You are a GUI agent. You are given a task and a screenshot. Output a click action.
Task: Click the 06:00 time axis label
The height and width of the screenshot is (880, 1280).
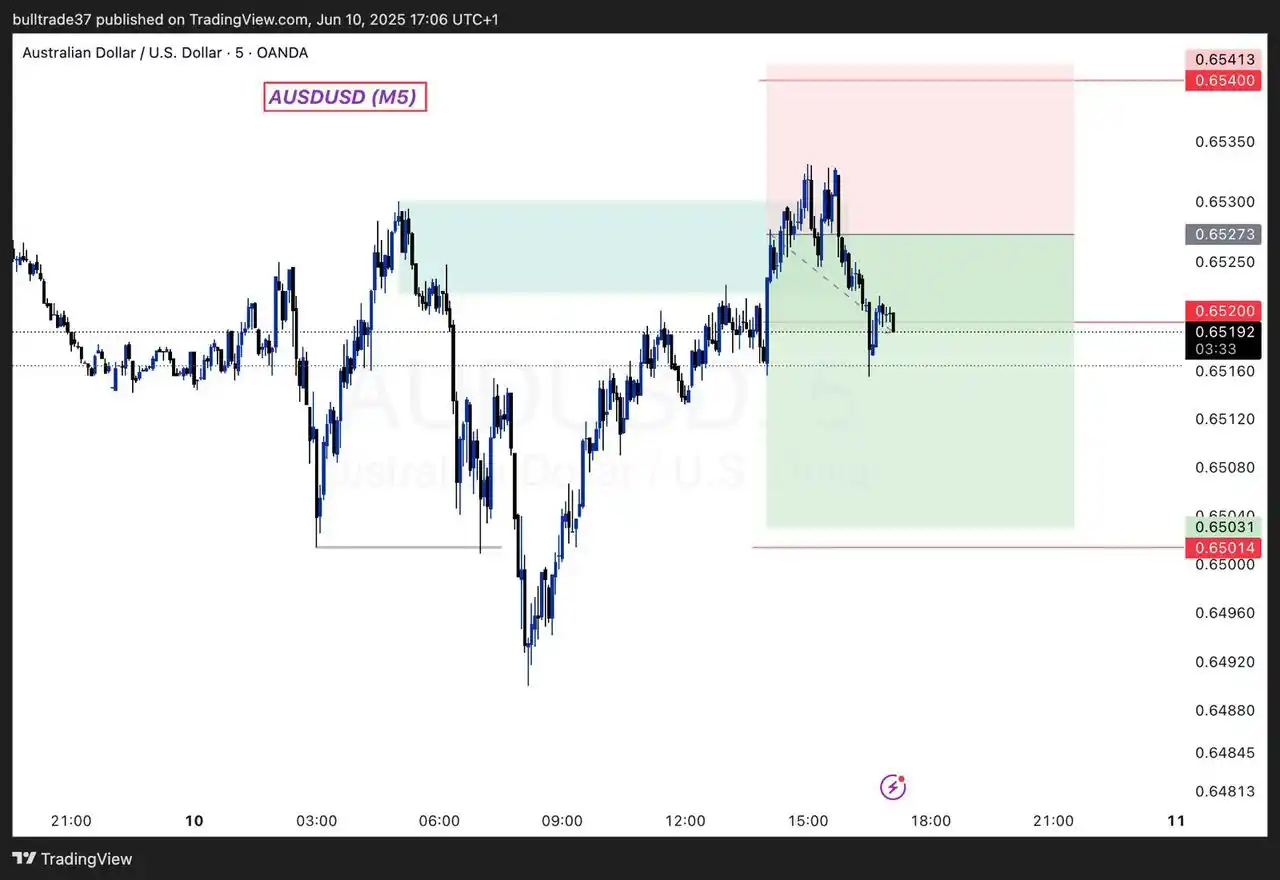pos(439,821)
